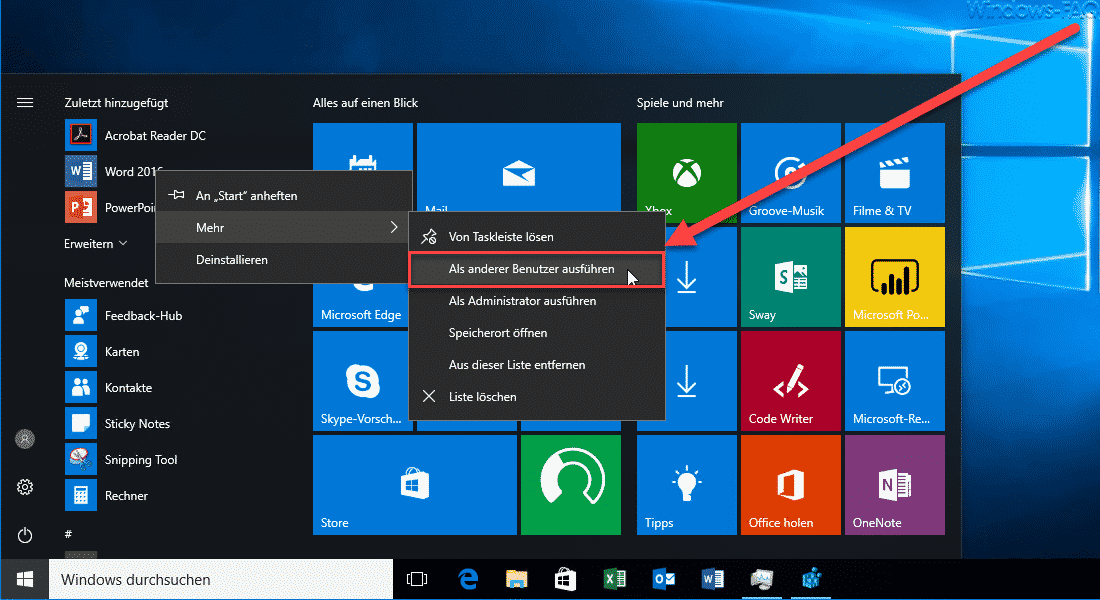Open the hamburger menu at top left
1100x600 pixels.
click(25, 102)
